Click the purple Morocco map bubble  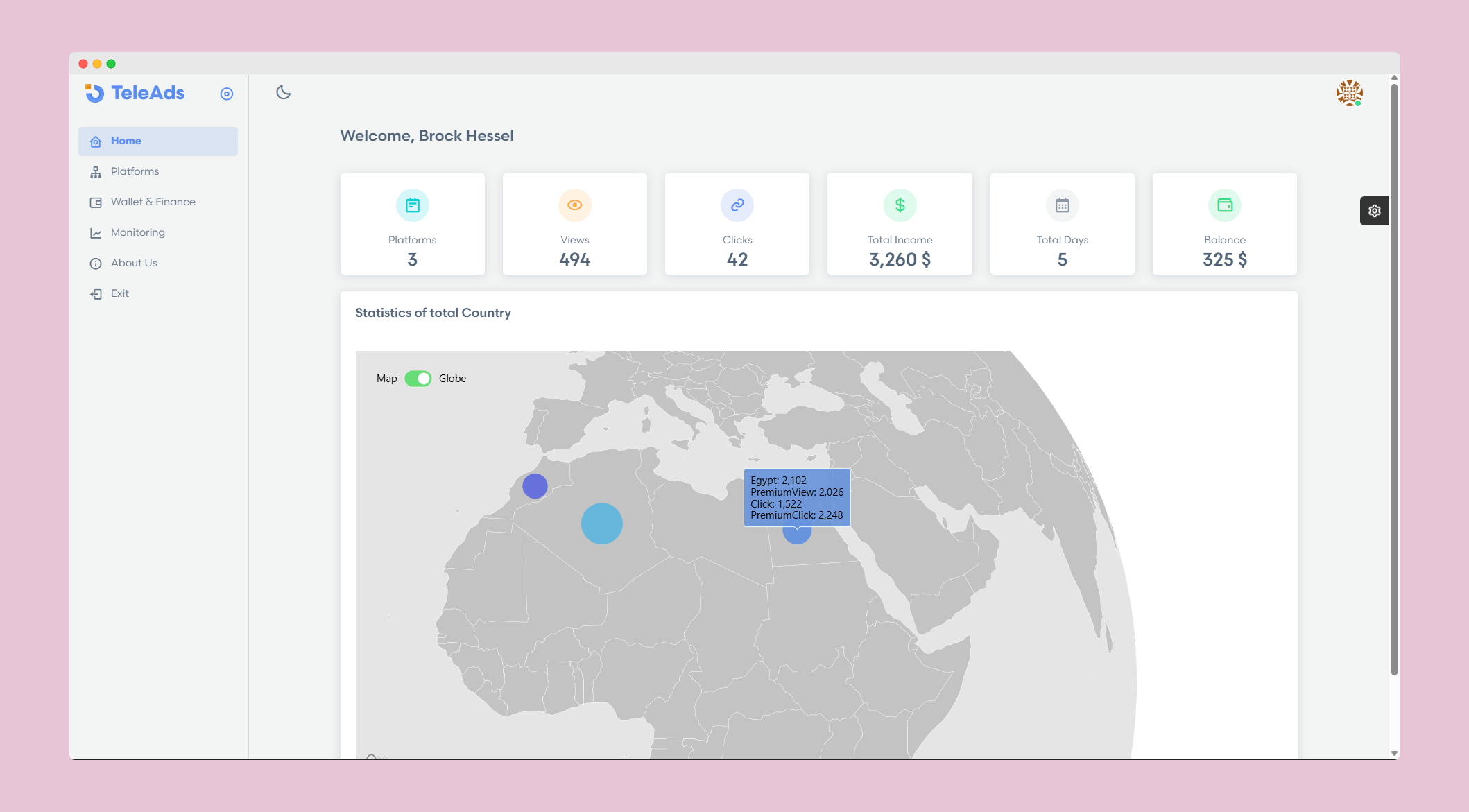tap(535, 486)
